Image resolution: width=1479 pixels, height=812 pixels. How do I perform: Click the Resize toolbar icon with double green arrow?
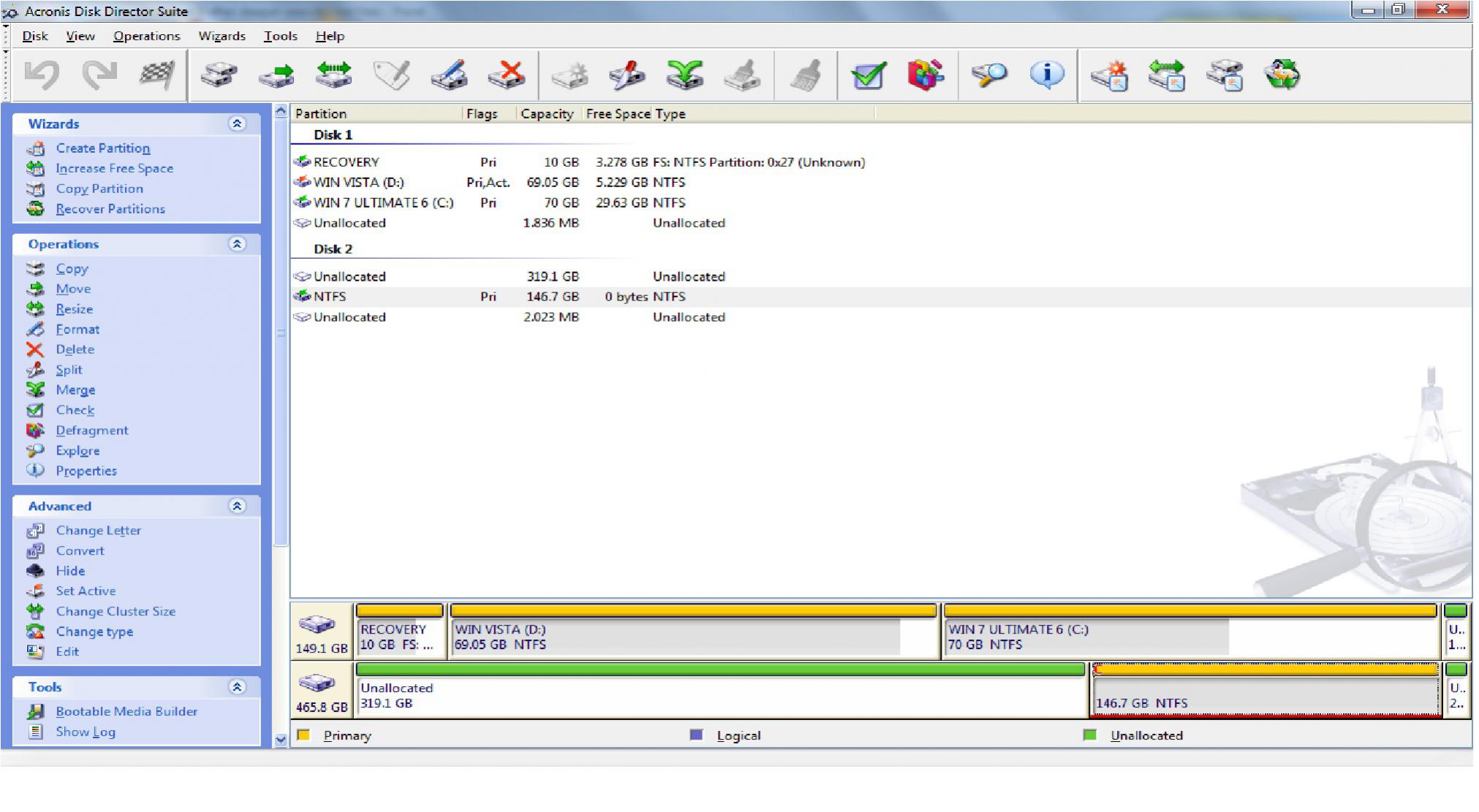pos(334,75)
